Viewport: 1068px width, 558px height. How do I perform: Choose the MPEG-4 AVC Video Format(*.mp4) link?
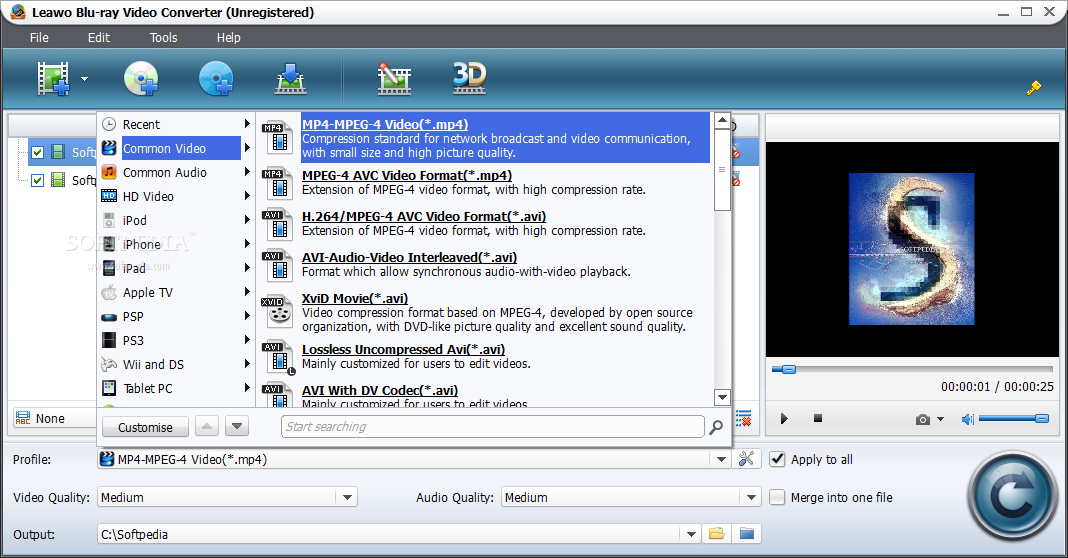click(407, 175)
